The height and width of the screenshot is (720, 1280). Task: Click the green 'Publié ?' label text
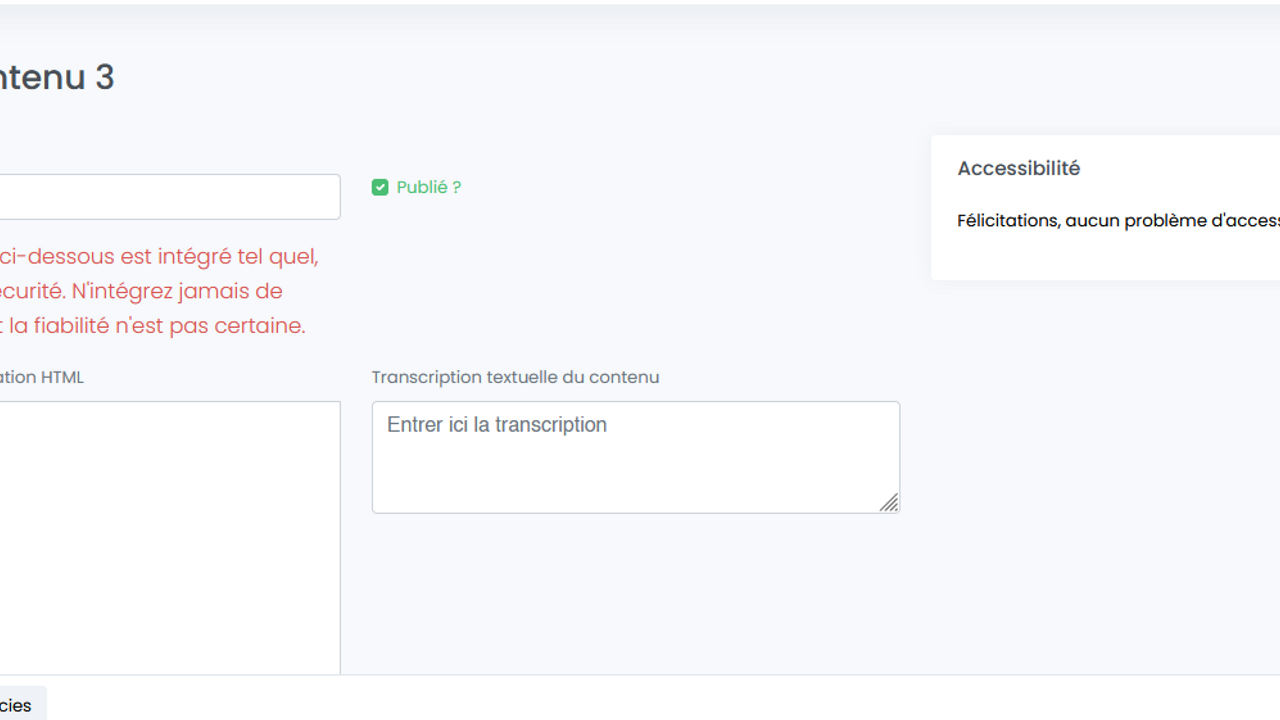(428, 188)
